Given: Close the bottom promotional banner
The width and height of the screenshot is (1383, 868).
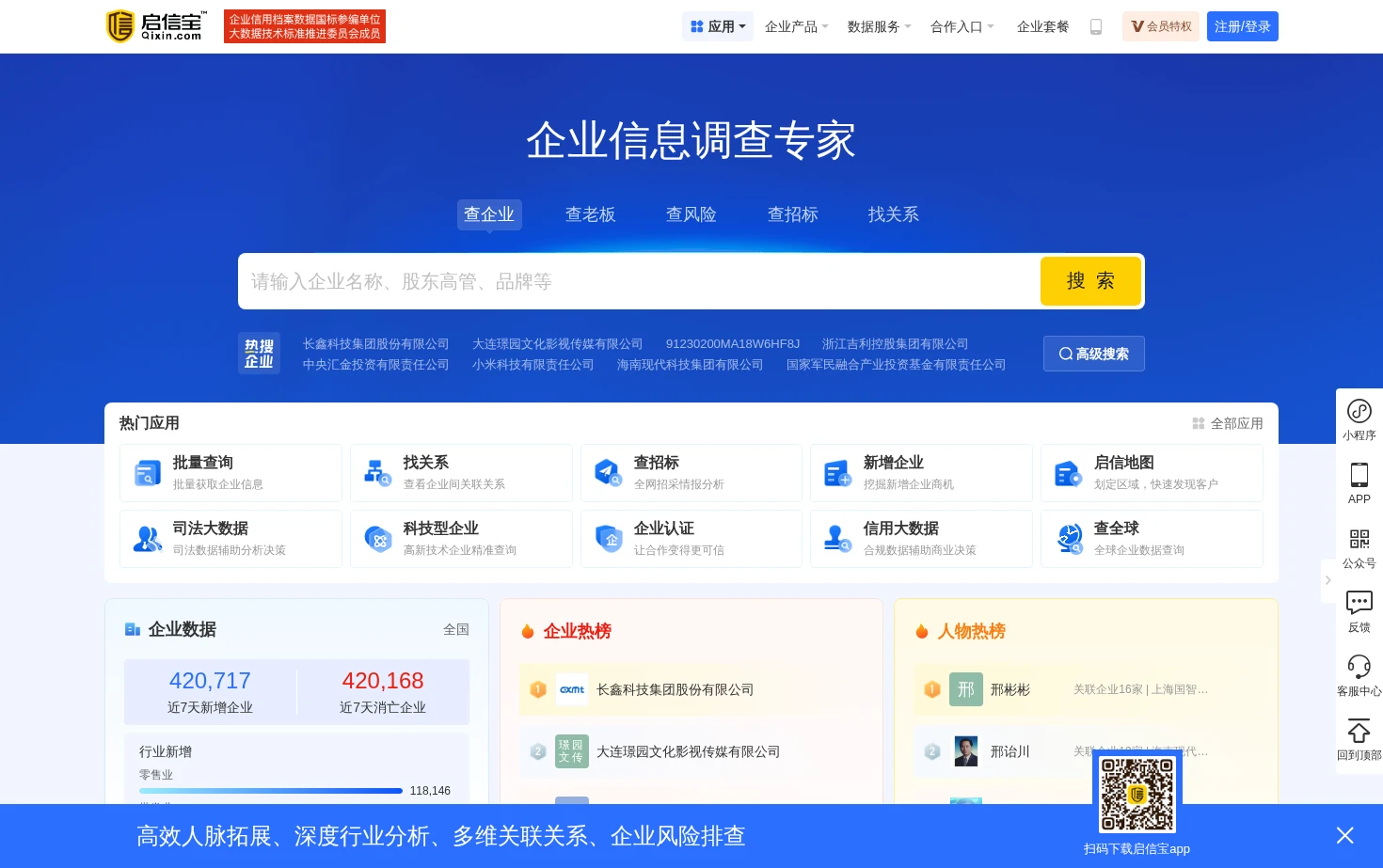Looking at the screenshot, I should (1345, 835).
